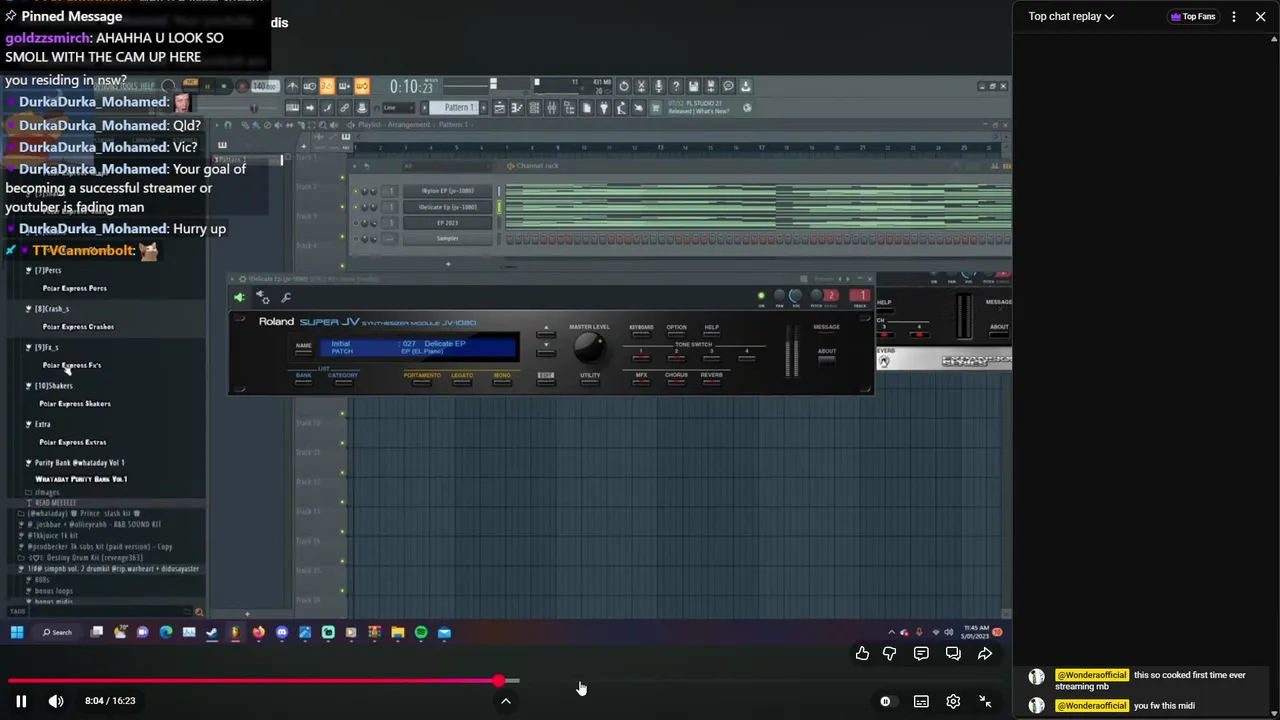Select the Nylon EP (jv-1080) channel
The height and width of the screenshot is (720, 1280).
(447, 191)
